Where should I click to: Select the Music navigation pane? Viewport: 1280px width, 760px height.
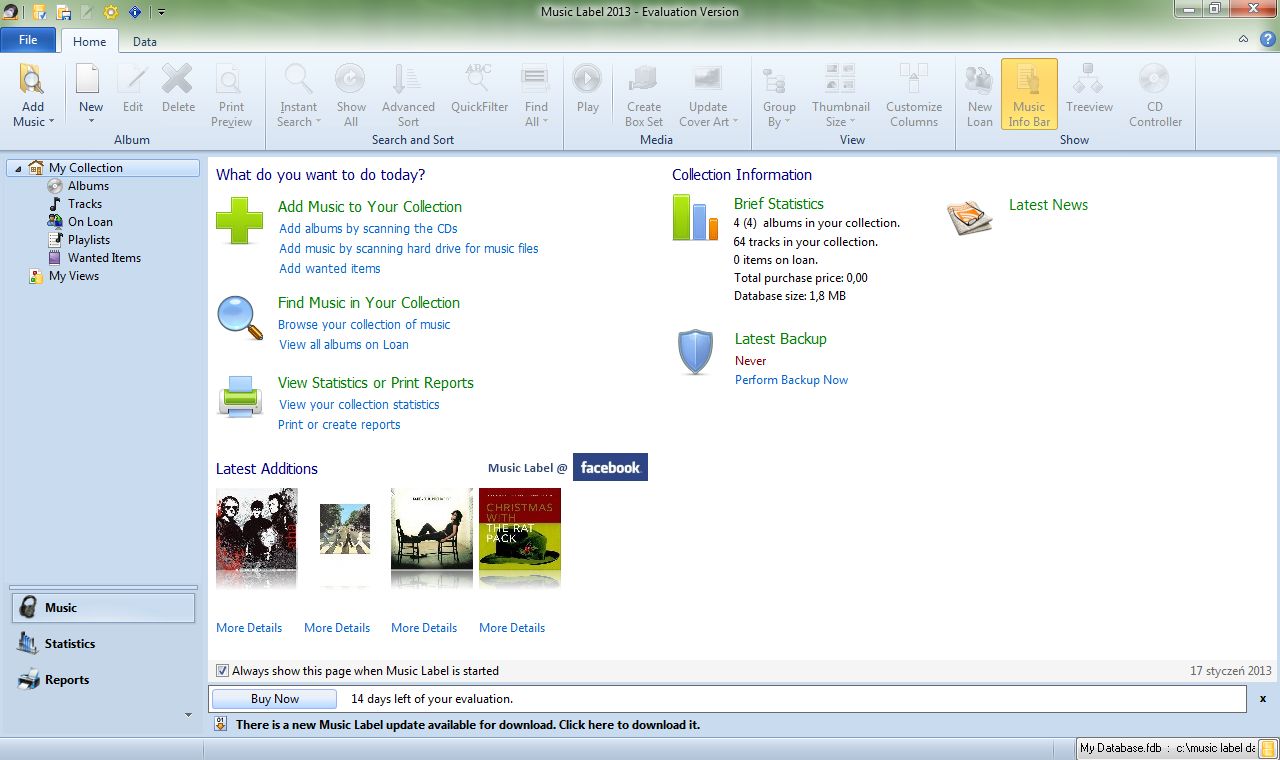coord(103,608)
